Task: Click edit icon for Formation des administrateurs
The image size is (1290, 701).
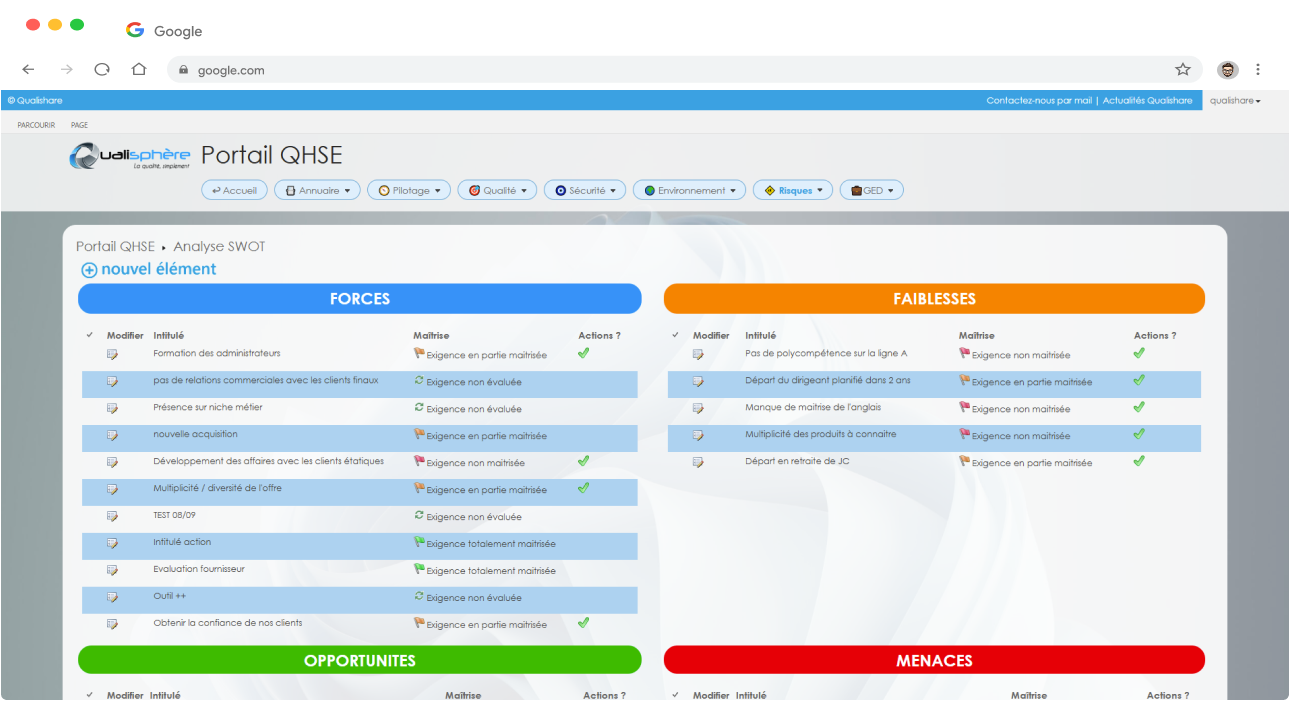Action: click(112, 354)
